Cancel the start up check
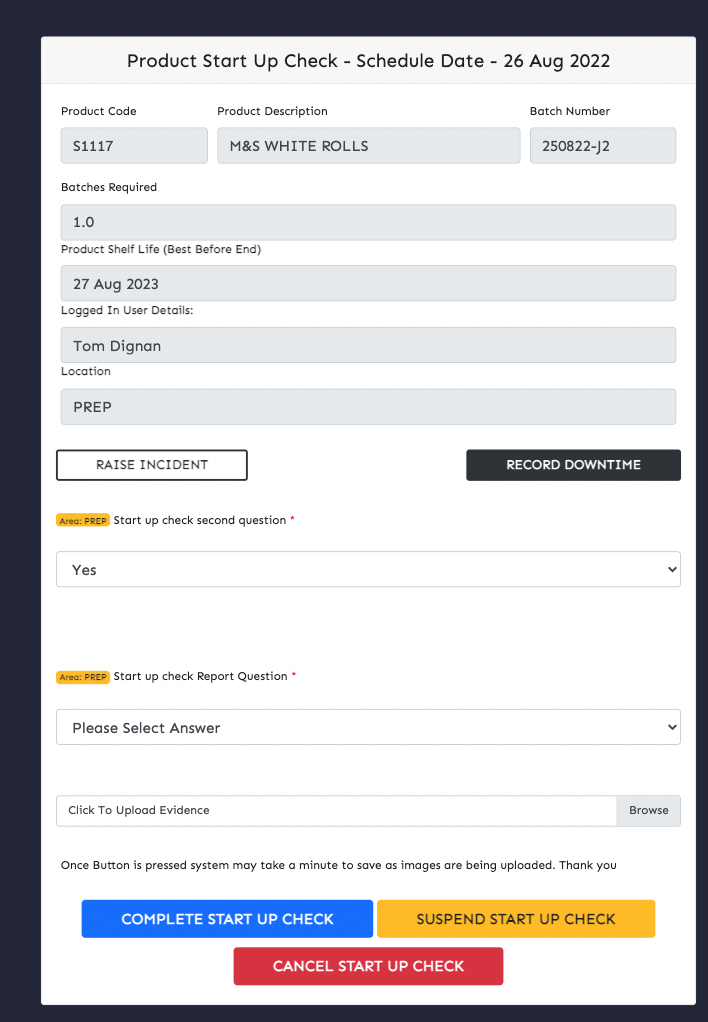Screen dimensions: 708x1022 click(368, 966)
